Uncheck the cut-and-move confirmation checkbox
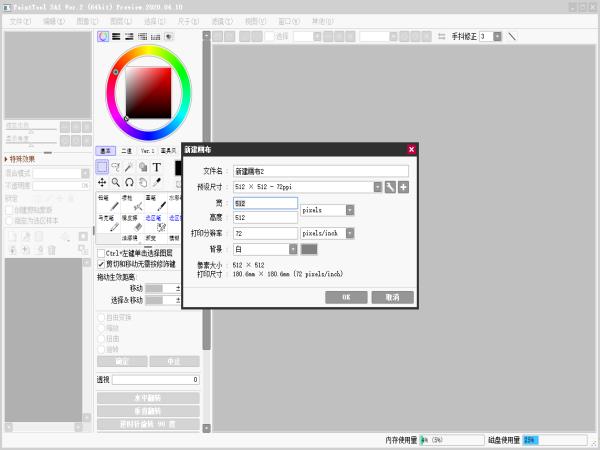600x450 pixels. (101, 264)
